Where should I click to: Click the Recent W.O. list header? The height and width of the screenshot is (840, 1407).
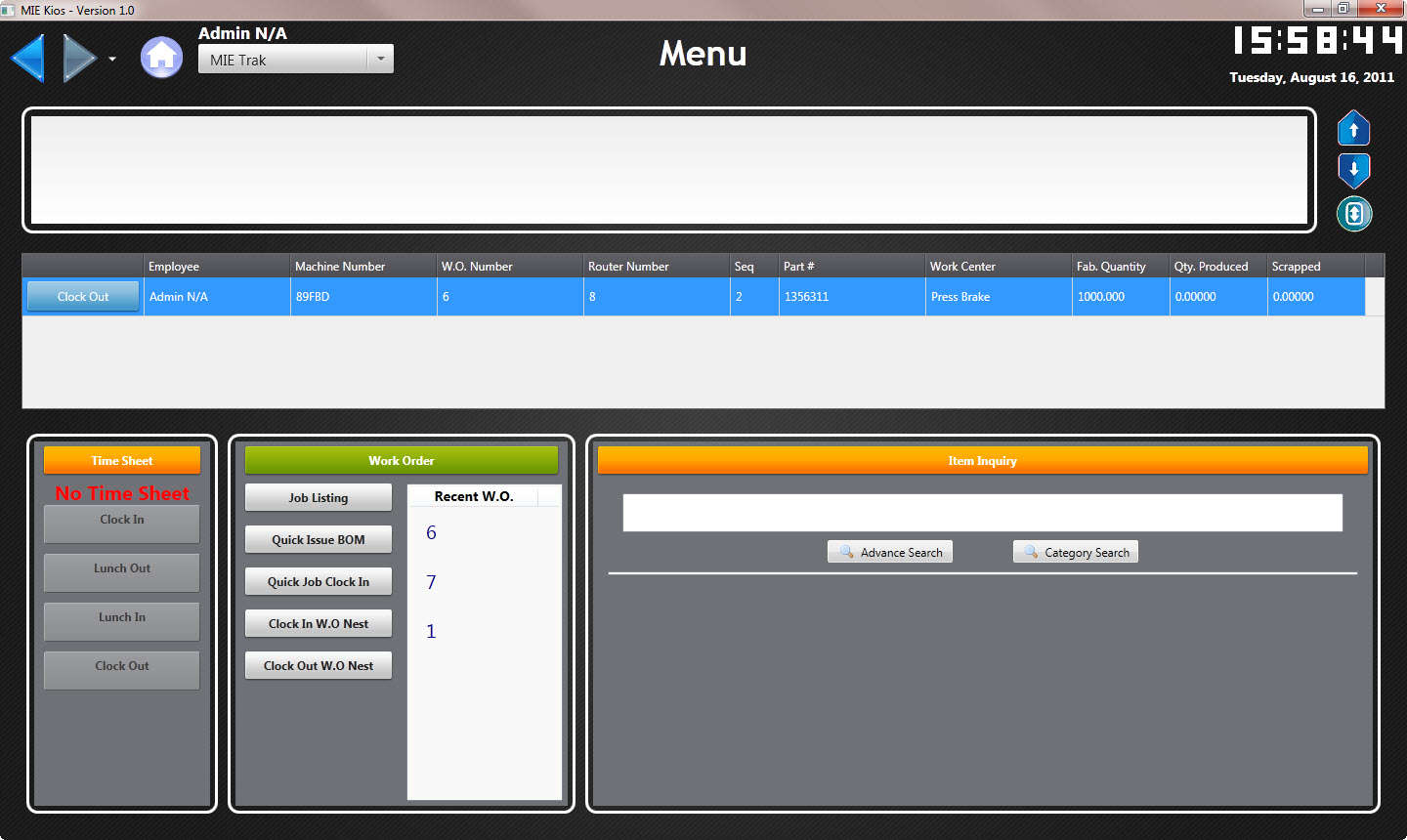(x=474, y=496)
